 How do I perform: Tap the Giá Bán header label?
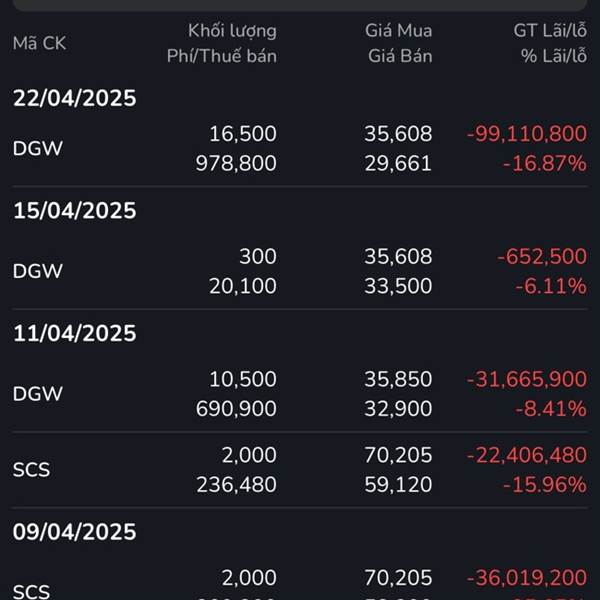pos(399,56)
